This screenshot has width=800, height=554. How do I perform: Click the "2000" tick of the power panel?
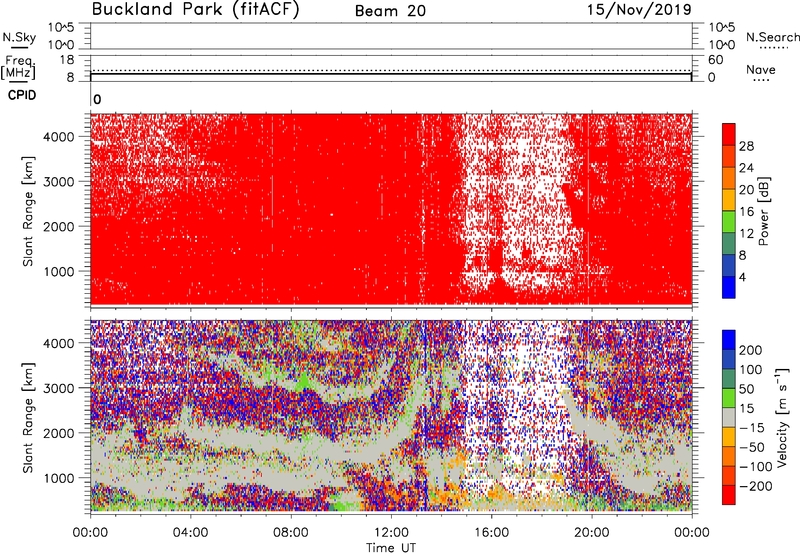coord(58,226)
